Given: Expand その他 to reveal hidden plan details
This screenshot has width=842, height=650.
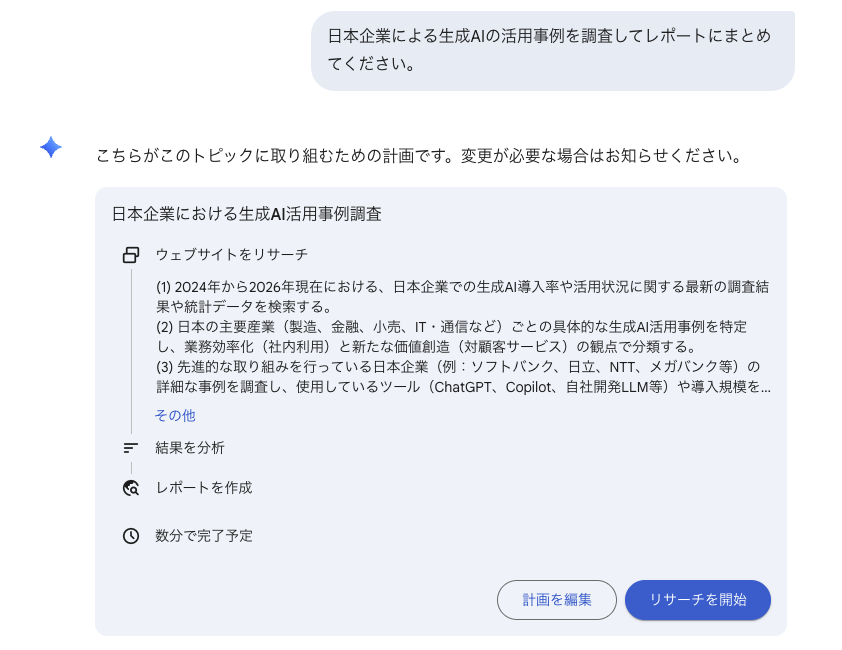Looking at the screenshot, I should 175,416.
